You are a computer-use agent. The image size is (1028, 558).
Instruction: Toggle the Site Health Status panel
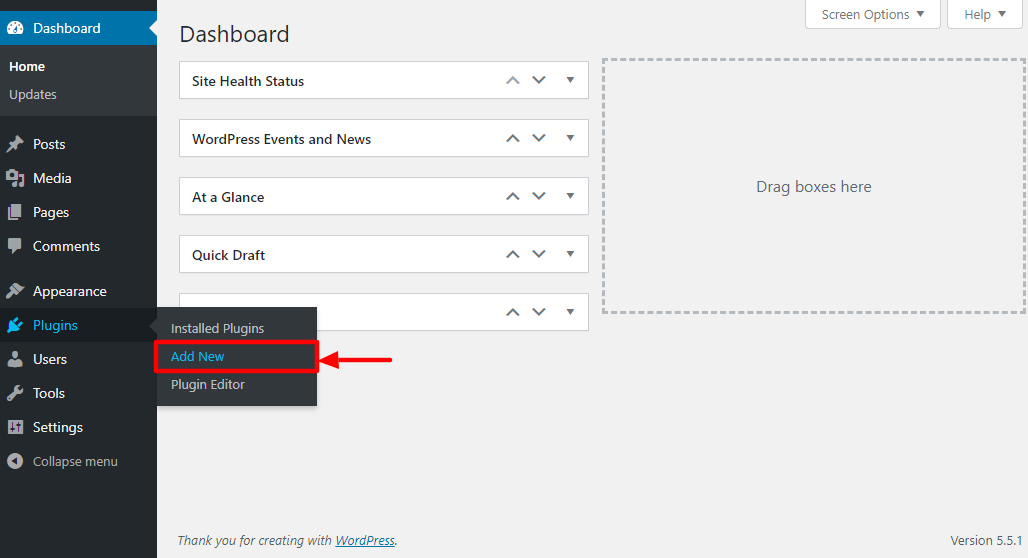(x=570, y=80)
